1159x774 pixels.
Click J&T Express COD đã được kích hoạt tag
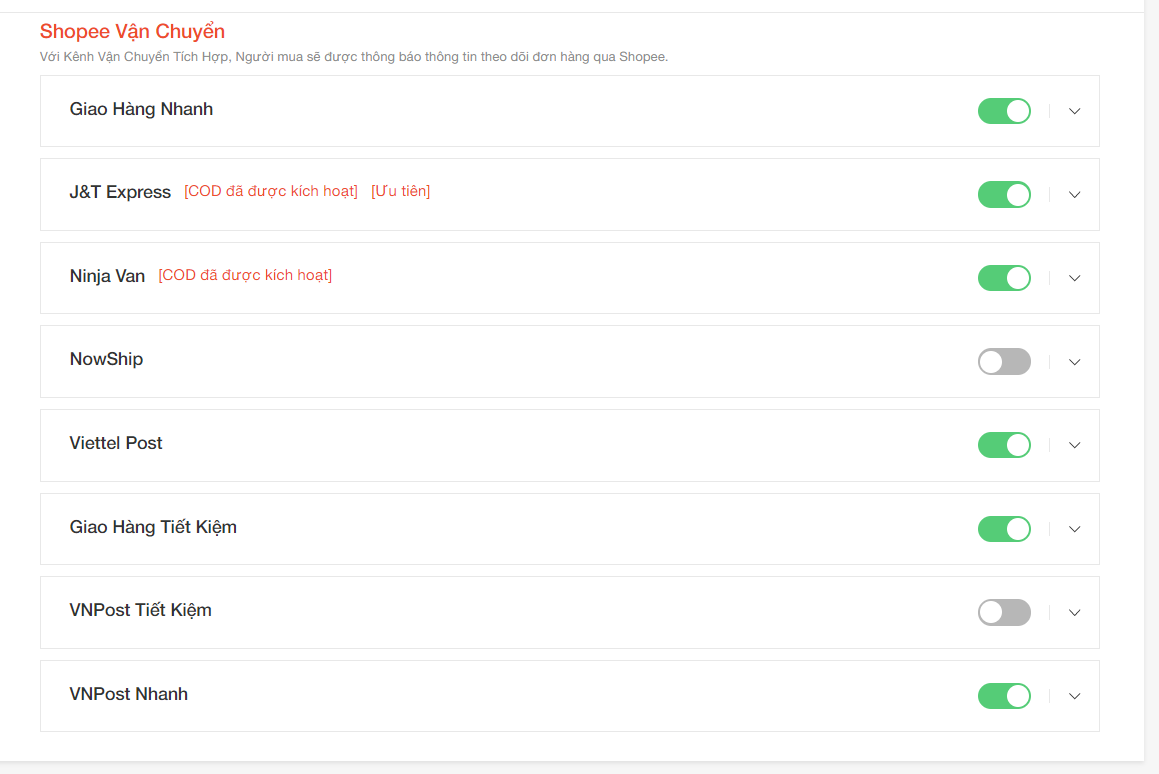coord(271,191)
